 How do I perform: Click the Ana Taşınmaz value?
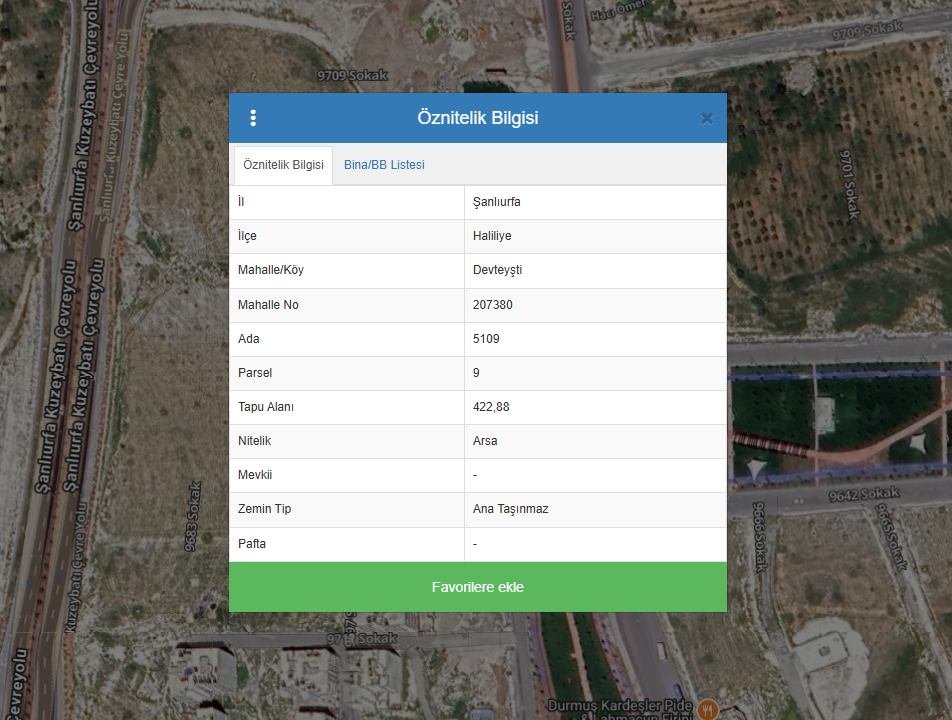click(510, 509)
